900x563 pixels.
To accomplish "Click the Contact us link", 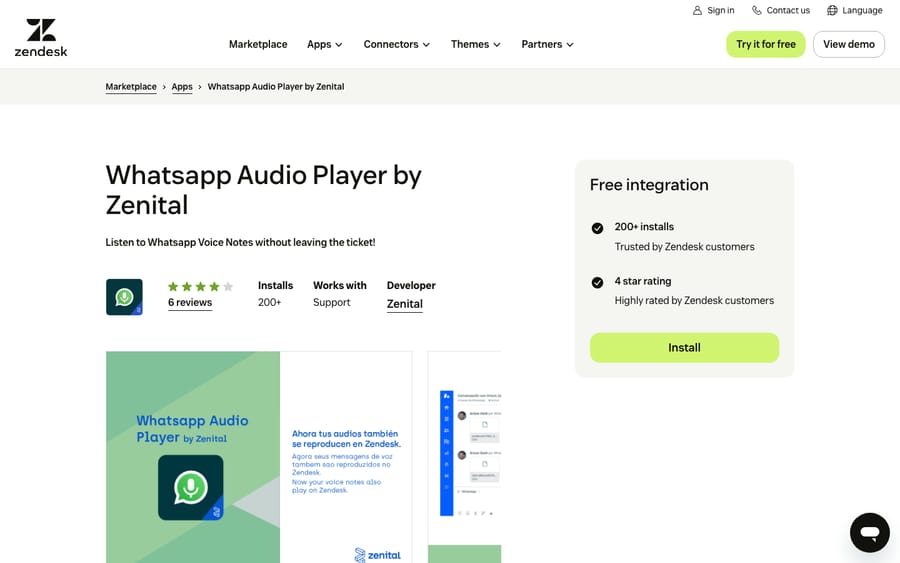I will pos(781,10).
